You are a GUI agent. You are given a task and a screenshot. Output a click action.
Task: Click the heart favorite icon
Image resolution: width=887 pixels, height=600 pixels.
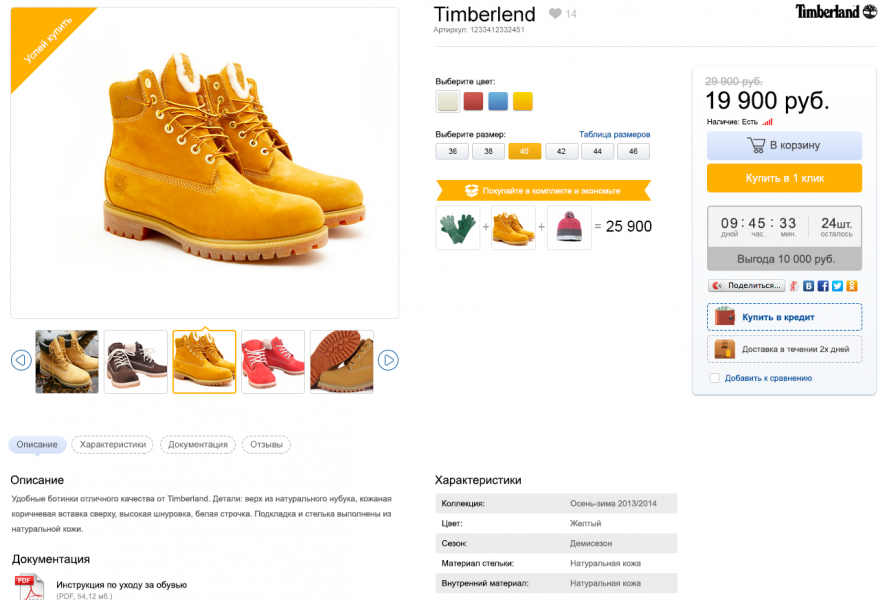[555, 13]
